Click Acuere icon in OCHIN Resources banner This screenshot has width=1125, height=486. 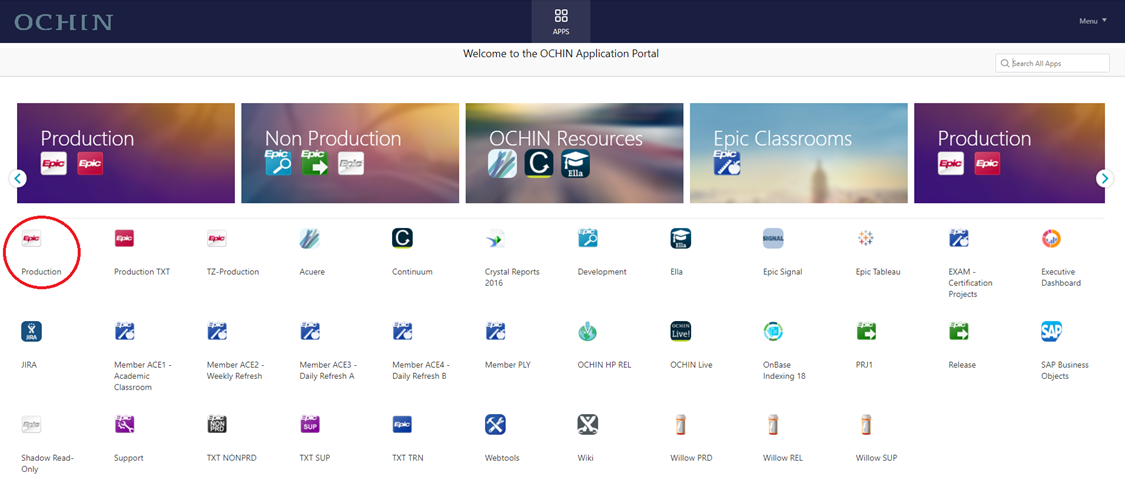502,164
